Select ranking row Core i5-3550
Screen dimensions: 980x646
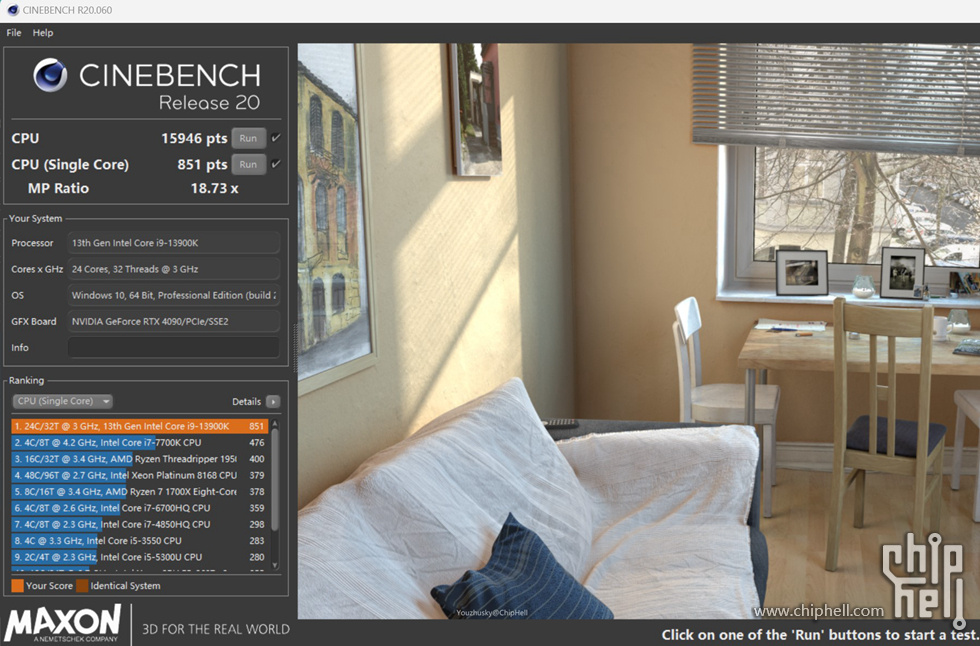coord(139,540)
